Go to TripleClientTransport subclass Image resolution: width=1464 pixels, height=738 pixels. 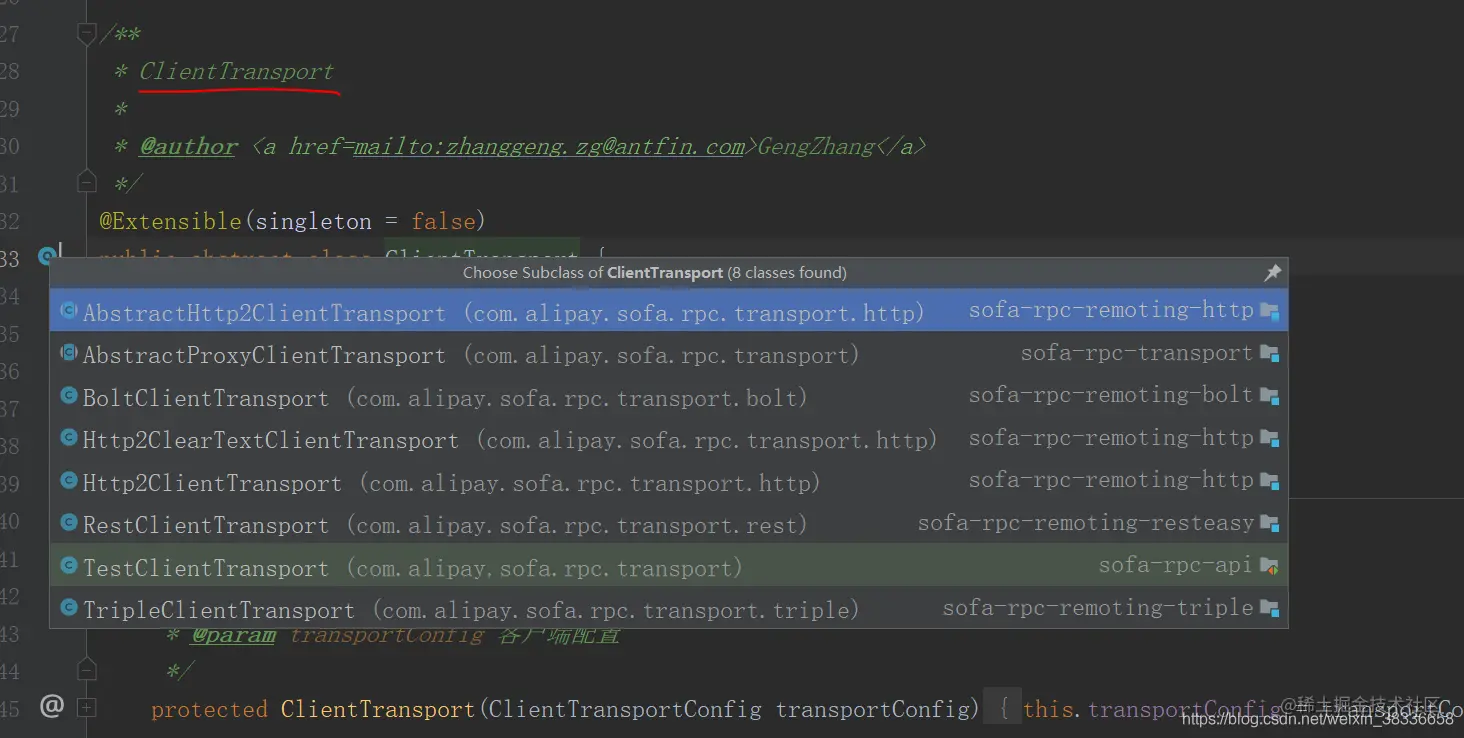click(669, 609)
